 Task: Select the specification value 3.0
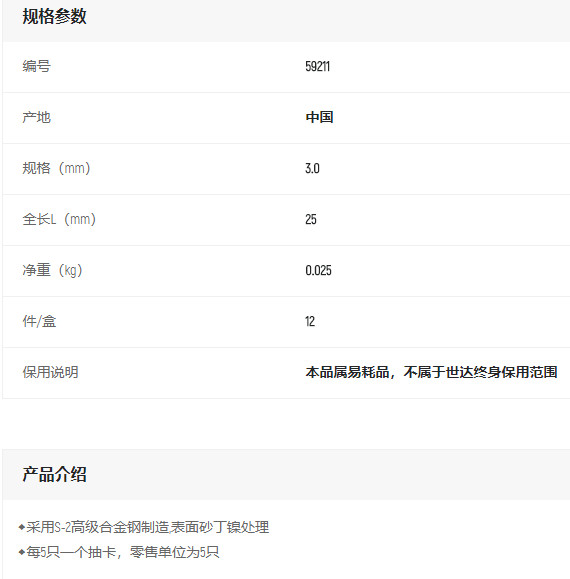(x=312, y=168)
